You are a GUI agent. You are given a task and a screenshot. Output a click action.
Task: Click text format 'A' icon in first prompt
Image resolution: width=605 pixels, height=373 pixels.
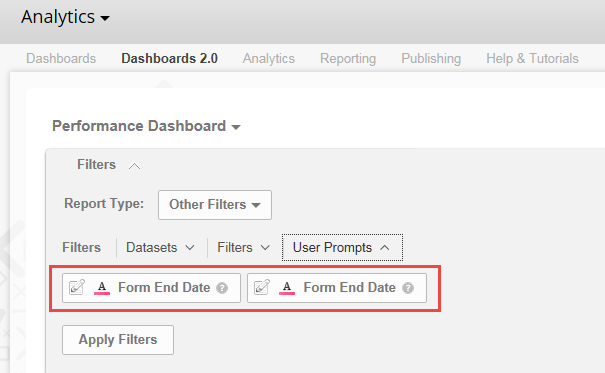(x=102, y=288)
